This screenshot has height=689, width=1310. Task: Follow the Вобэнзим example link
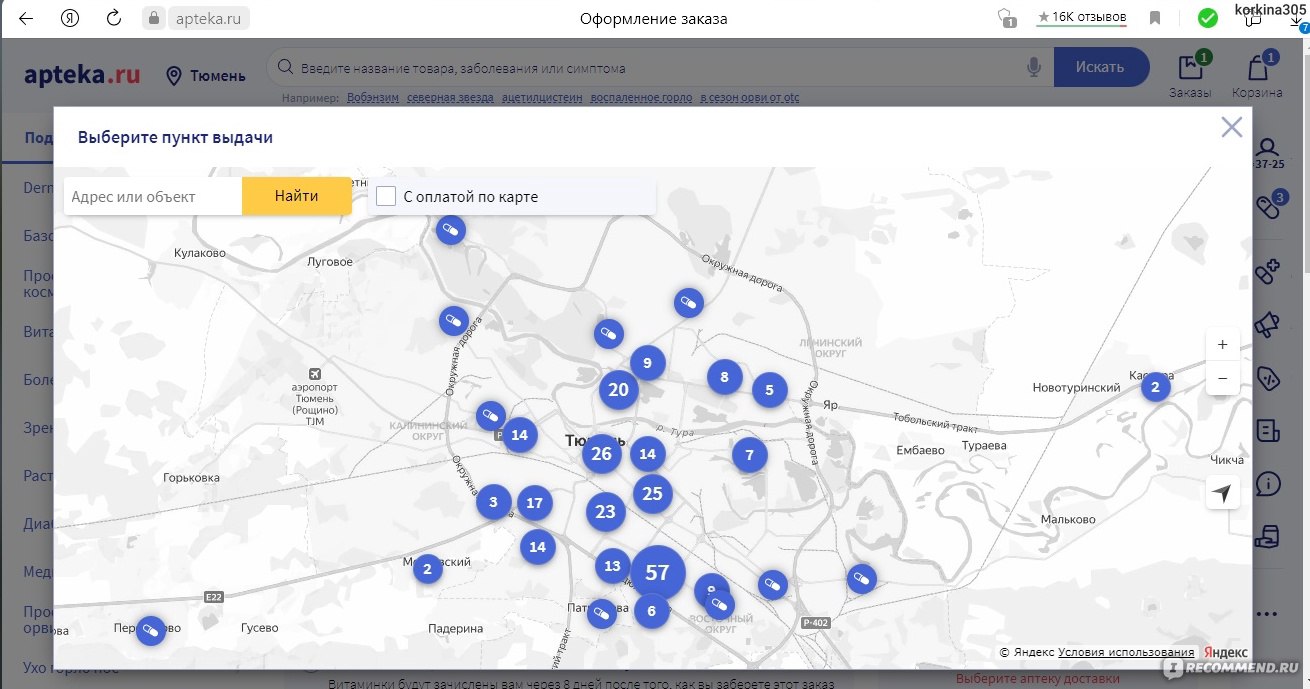(x=373, y=98)
